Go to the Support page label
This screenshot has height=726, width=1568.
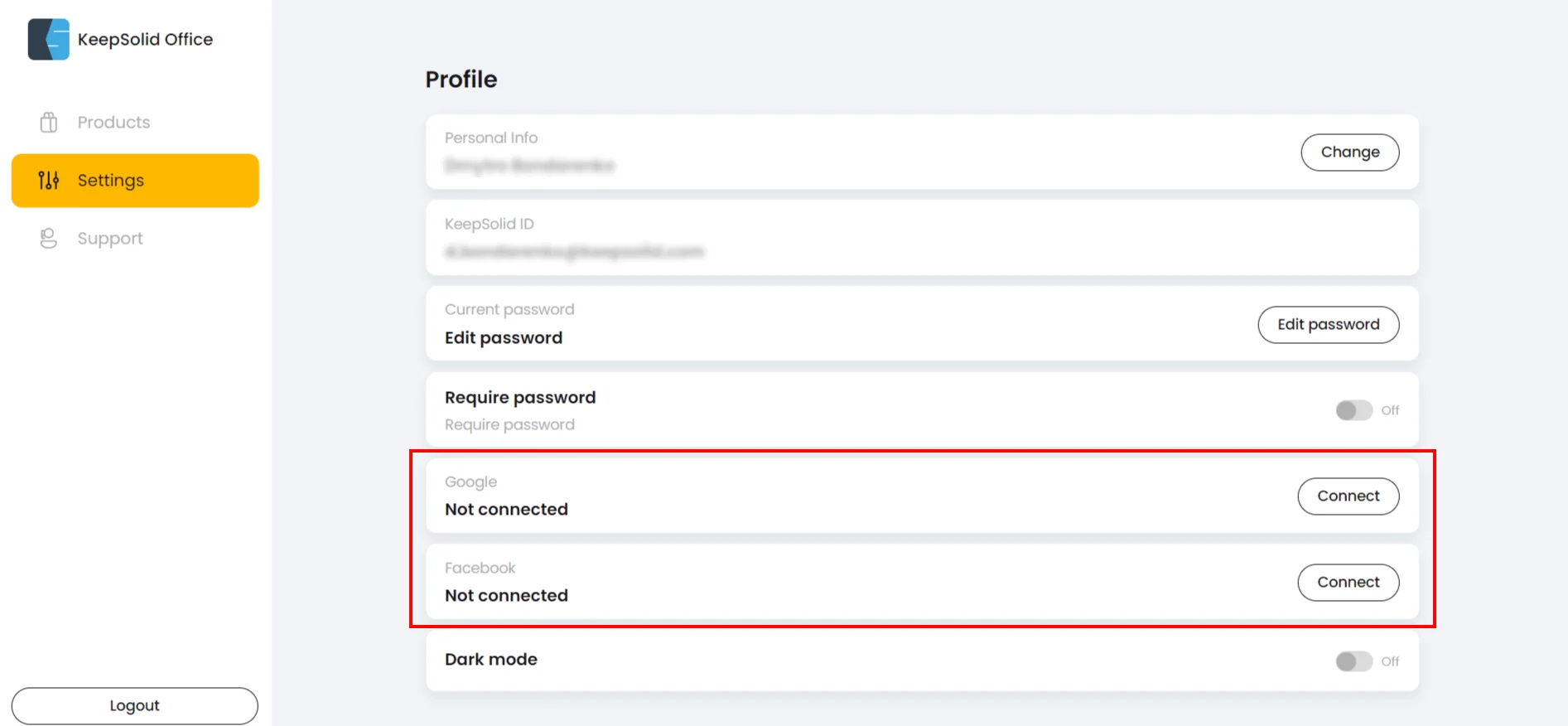coord(110,239)
